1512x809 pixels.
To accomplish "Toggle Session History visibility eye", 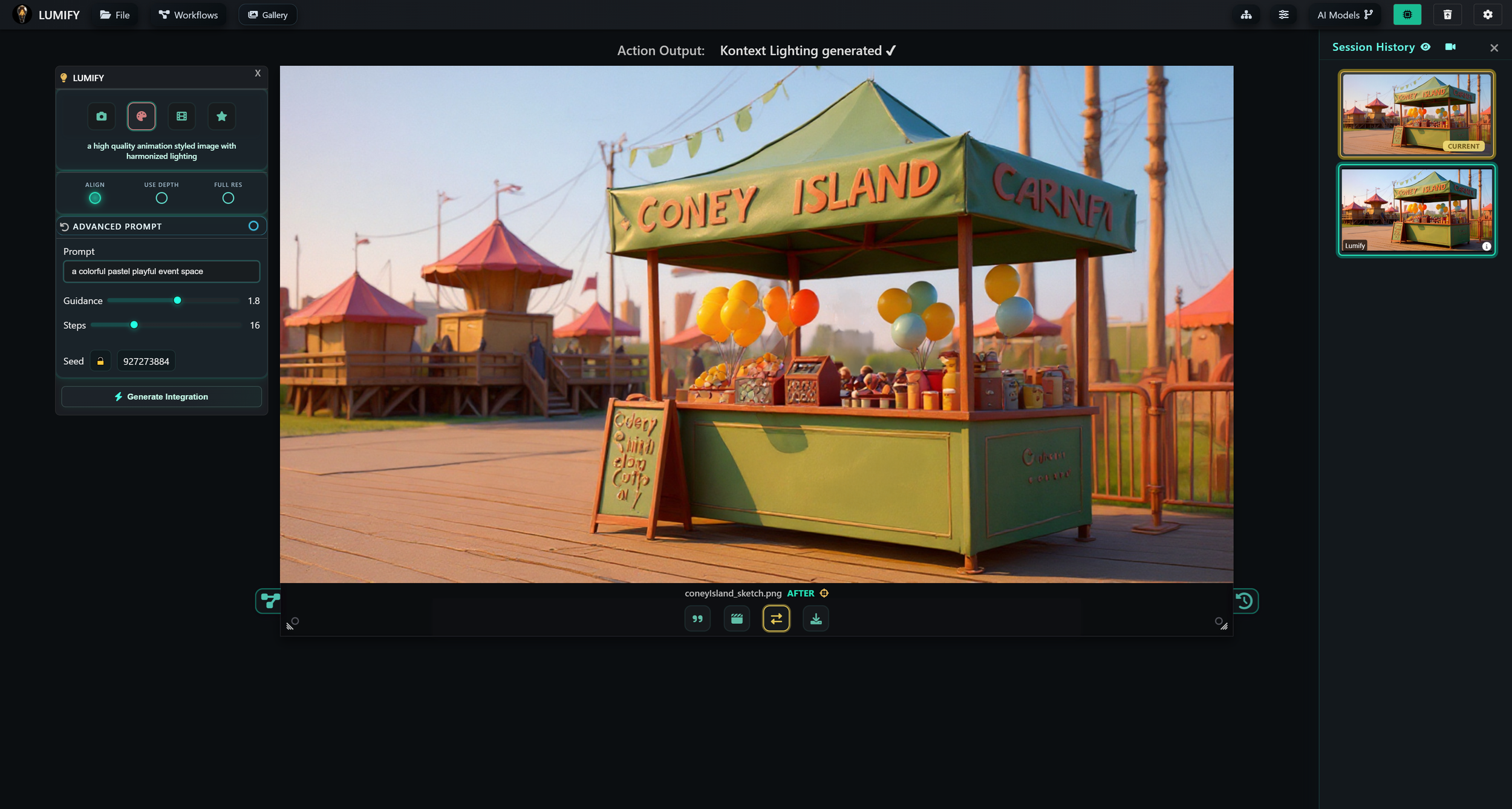I will pos(1426,47).
